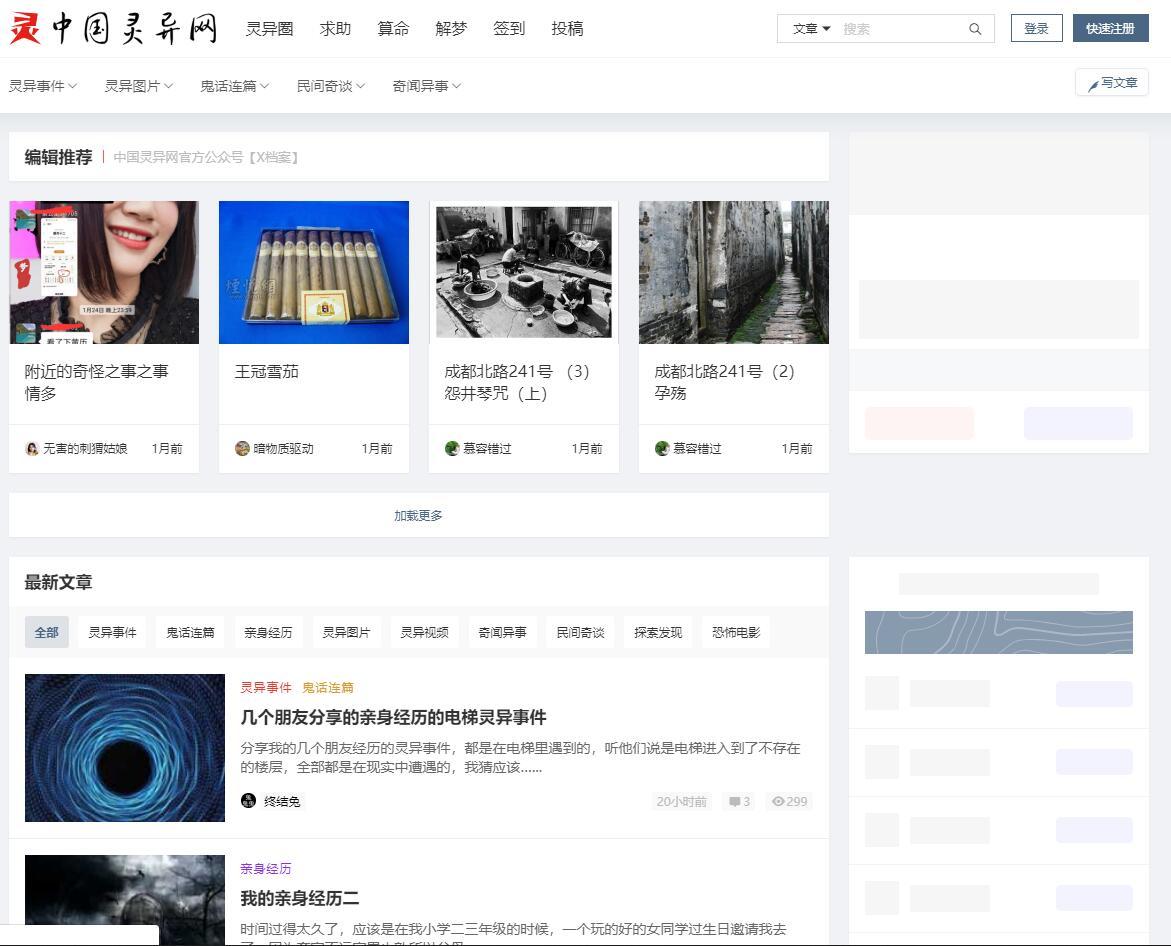Viewport: 1171px width, 946px height.
Task: Expand the 灵异事件 navigation dropdown
Action: [x=43, y=86]
